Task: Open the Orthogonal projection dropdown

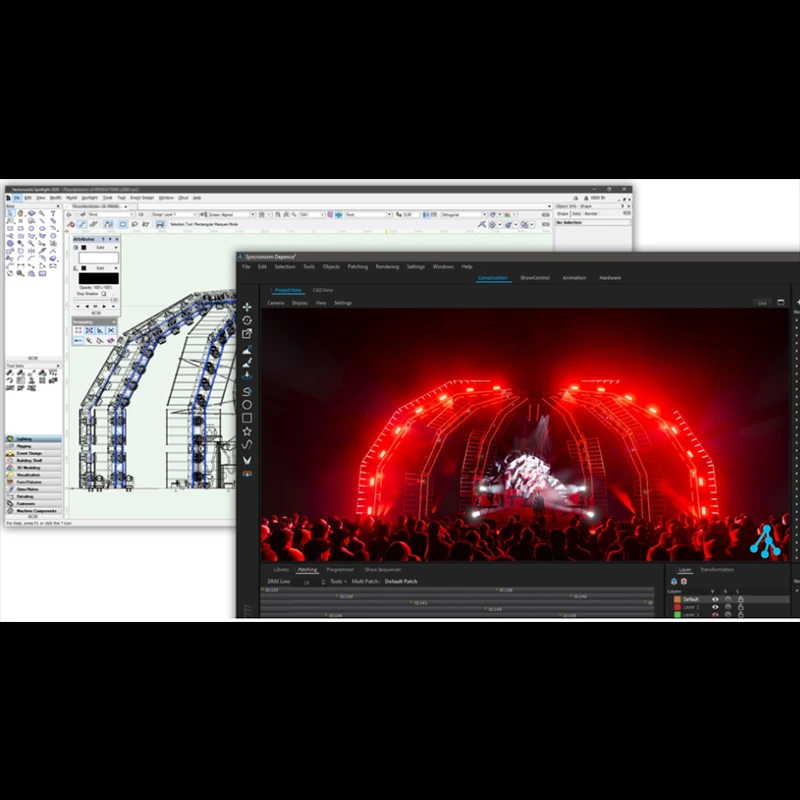Action: click(463, 215)
